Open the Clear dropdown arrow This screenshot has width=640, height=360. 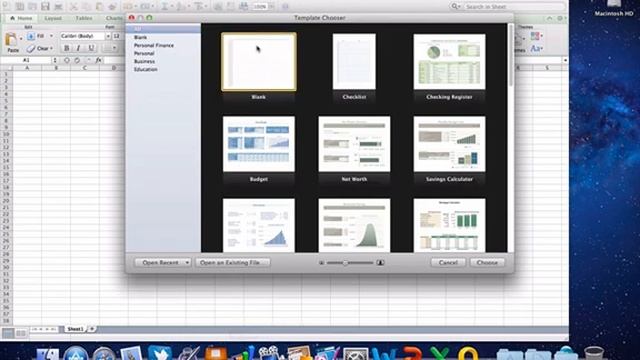coord(51,48)
